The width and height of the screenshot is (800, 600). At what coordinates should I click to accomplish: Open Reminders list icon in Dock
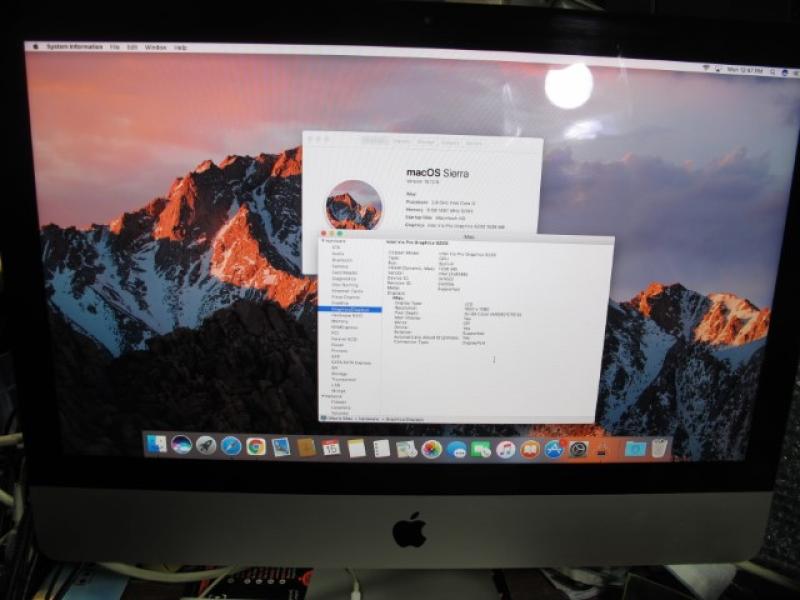381,449
